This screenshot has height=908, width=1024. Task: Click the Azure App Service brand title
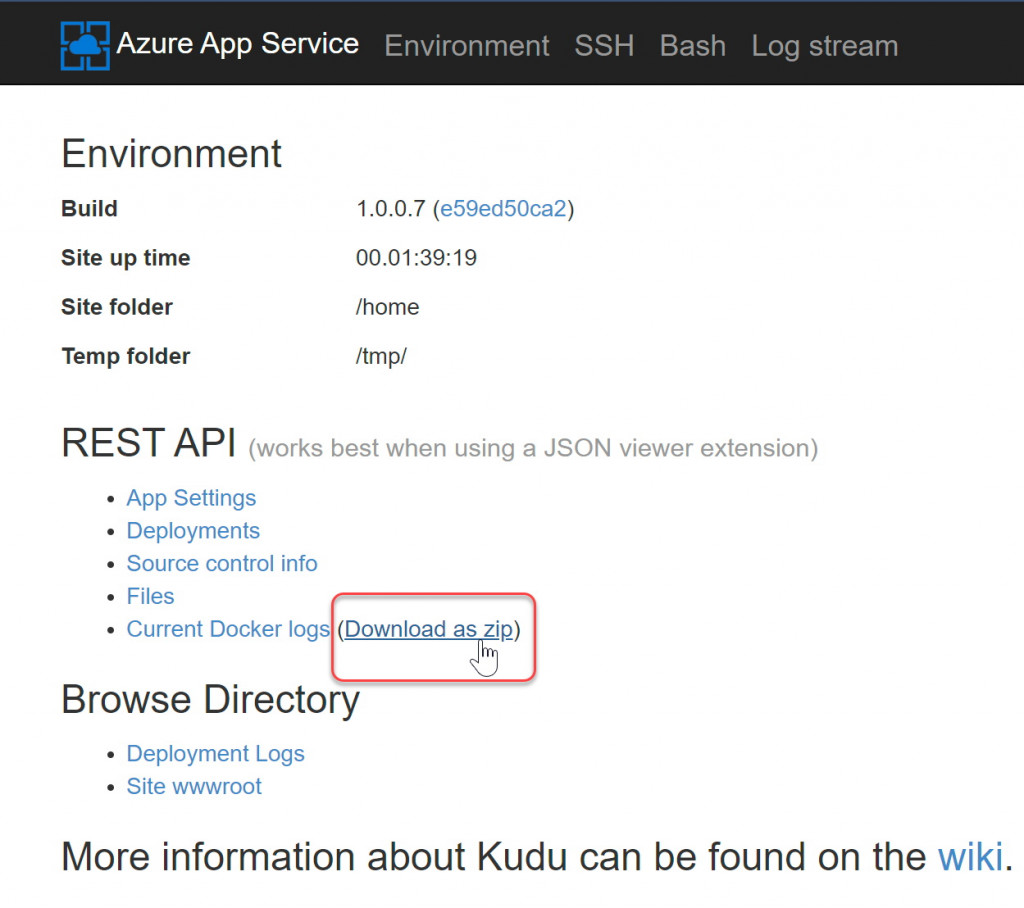click(237, 44)
